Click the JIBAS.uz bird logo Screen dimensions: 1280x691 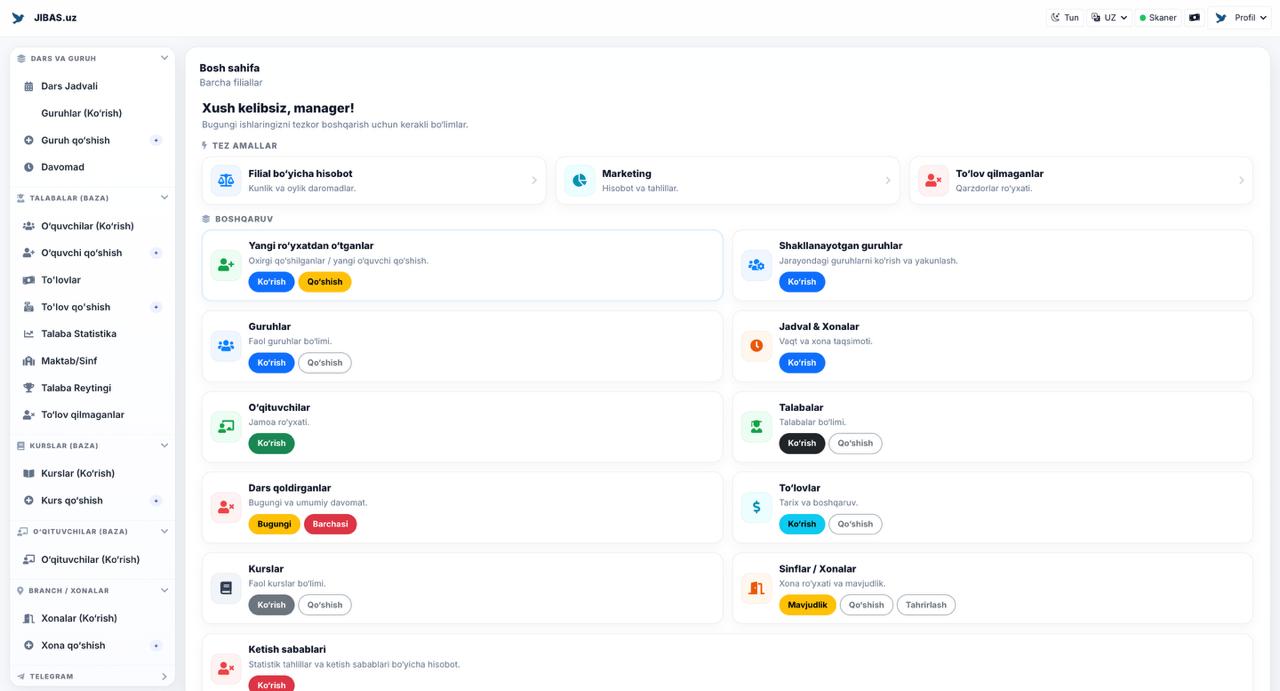(x=18, y=18)
